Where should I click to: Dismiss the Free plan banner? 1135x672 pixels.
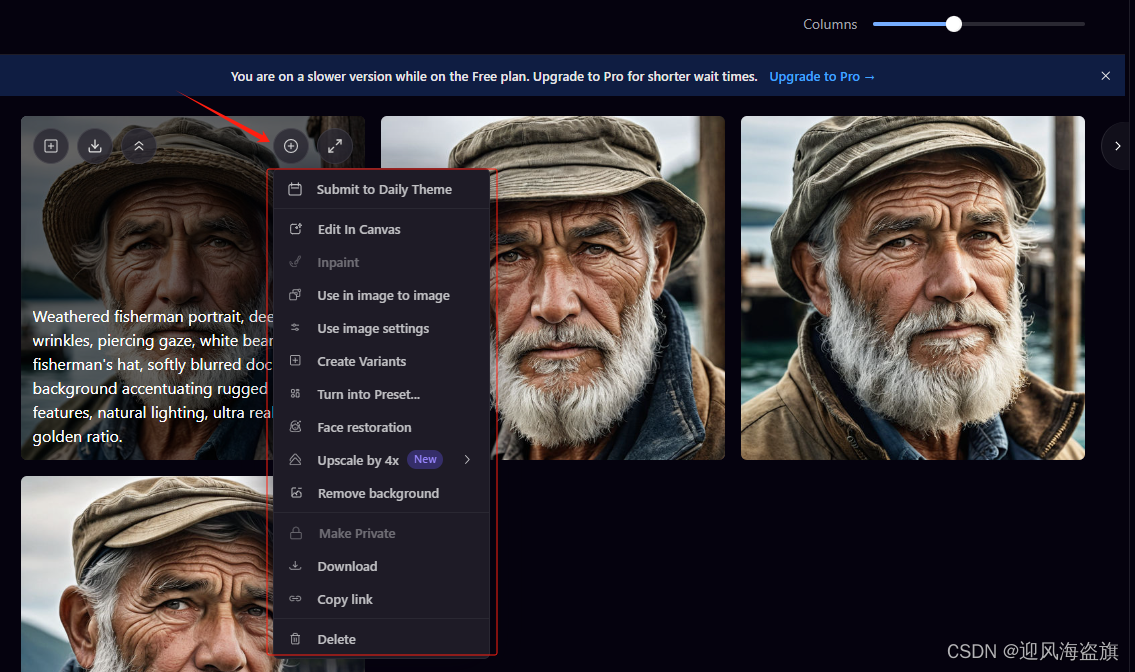(x=1105, y=75)
